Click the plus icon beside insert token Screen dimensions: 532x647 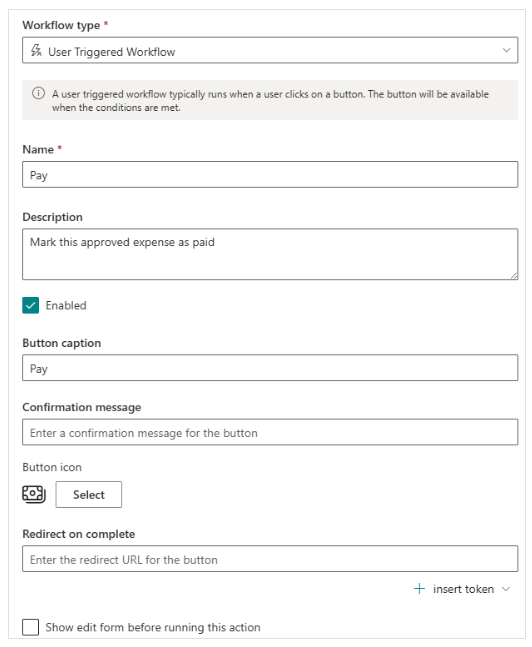(419, 588)
